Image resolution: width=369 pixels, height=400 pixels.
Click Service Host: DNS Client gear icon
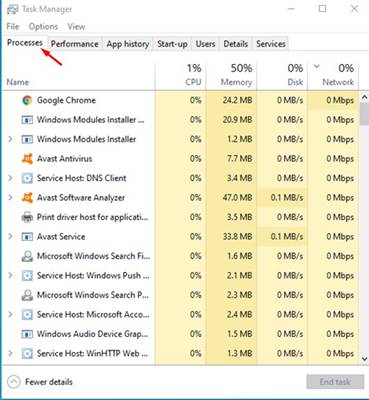(27, 178)
